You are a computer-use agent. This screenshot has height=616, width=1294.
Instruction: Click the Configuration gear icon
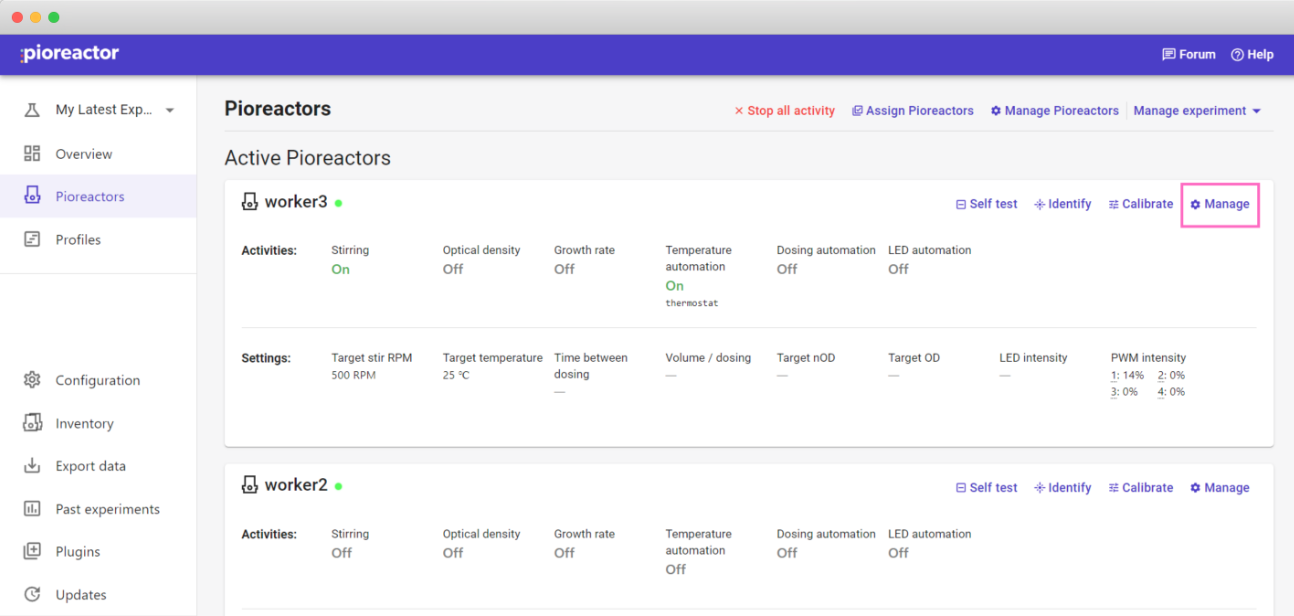pyautogui.click(x=32, y=380)
